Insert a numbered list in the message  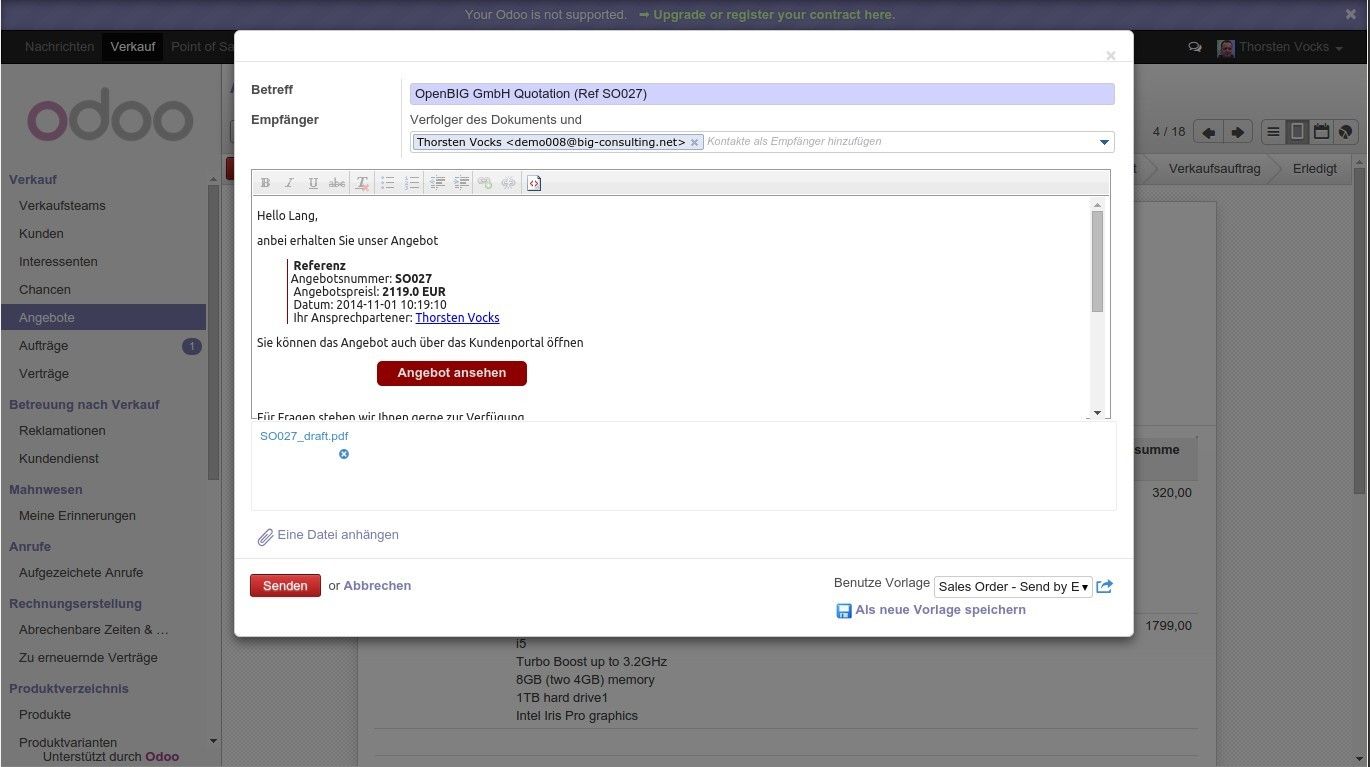click(411, 183)
